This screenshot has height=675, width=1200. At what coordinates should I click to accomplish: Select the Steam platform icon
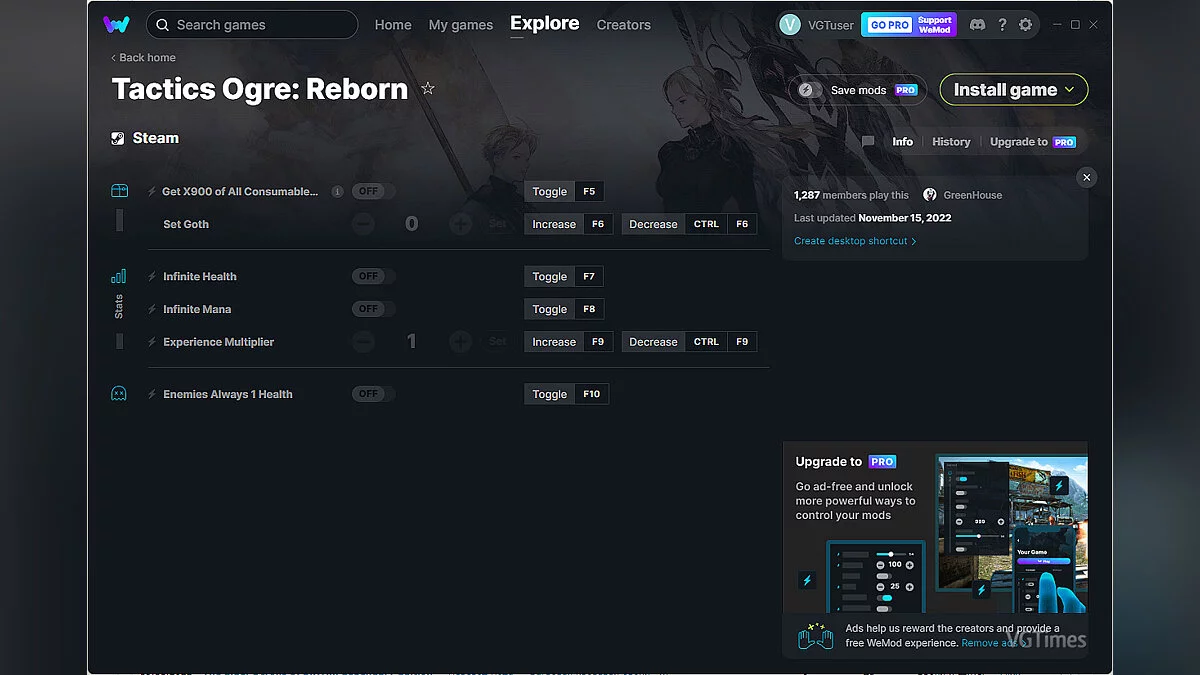click(118, 139)
